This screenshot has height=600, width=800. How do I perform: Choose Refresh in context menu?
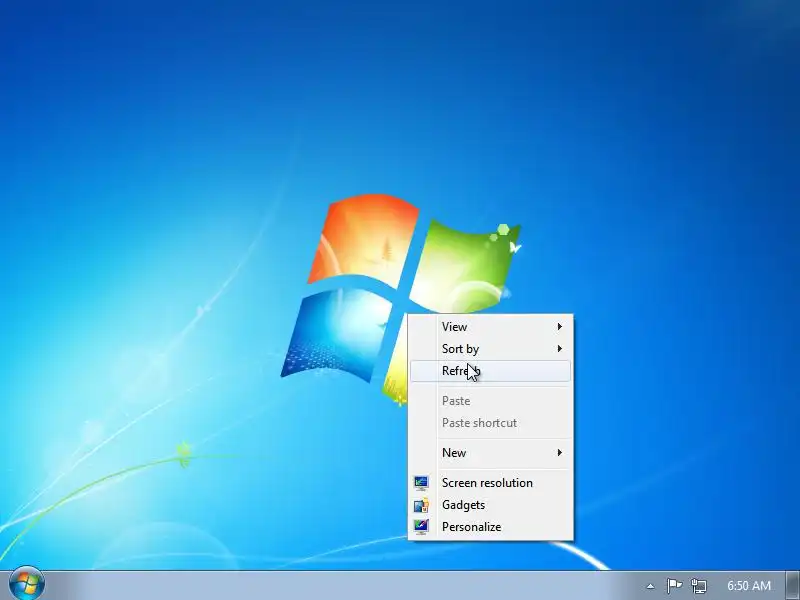tap(490, 371)
